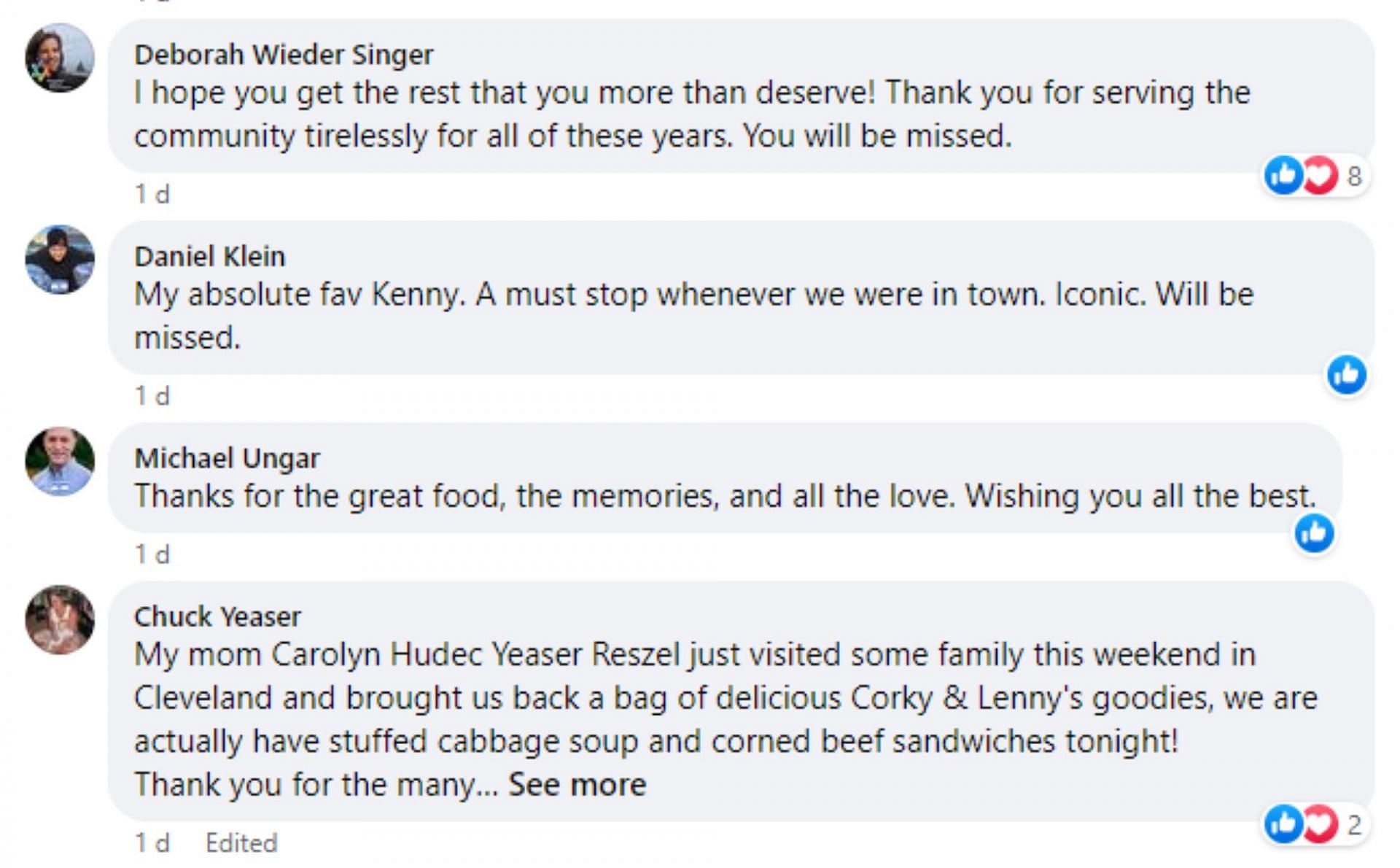
Task: Click the 1 d timestamp under Deborah's comment
Action: click(x=152, y=194)
